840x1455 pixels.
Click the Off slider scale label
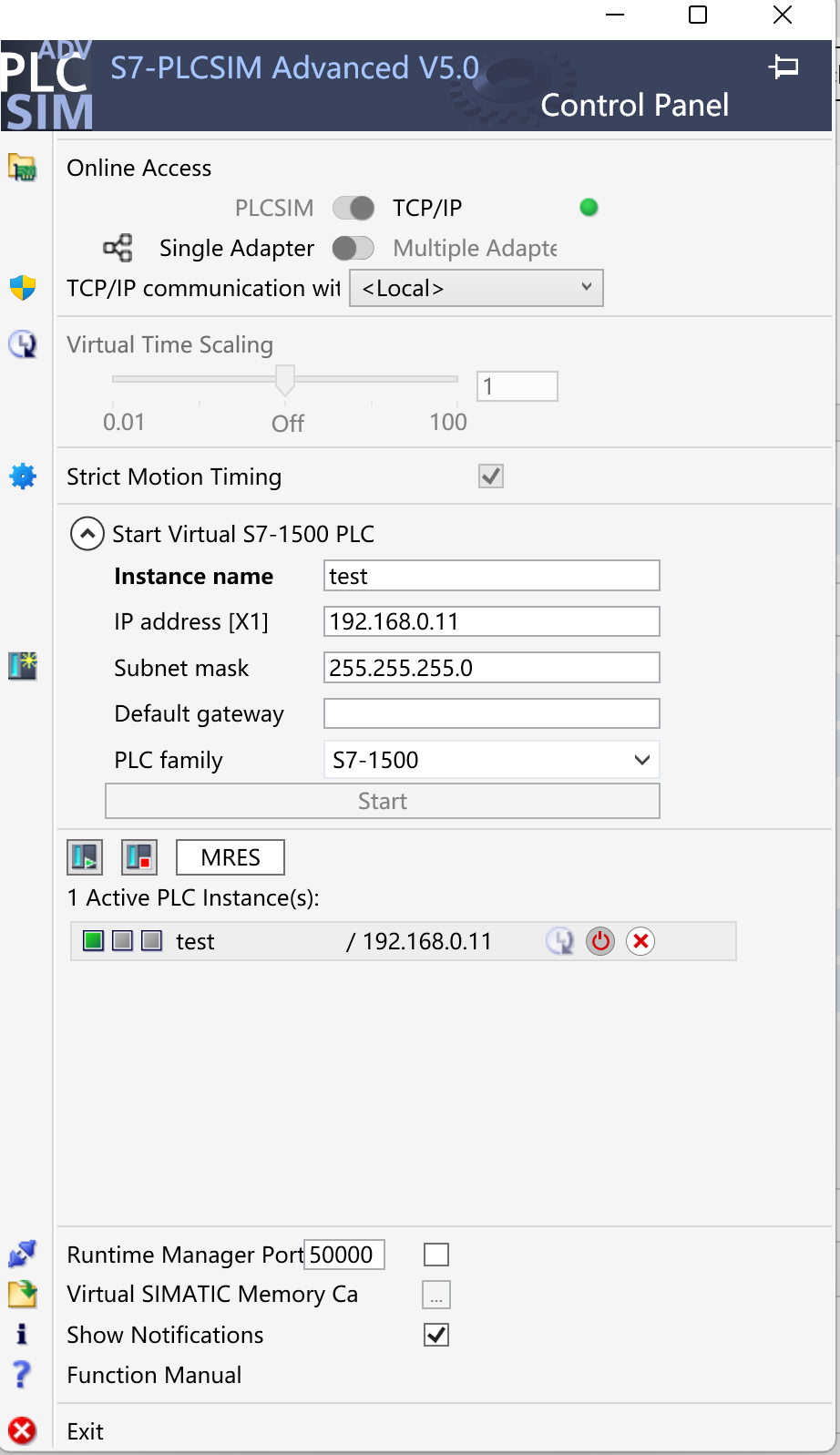coord(288,423)
